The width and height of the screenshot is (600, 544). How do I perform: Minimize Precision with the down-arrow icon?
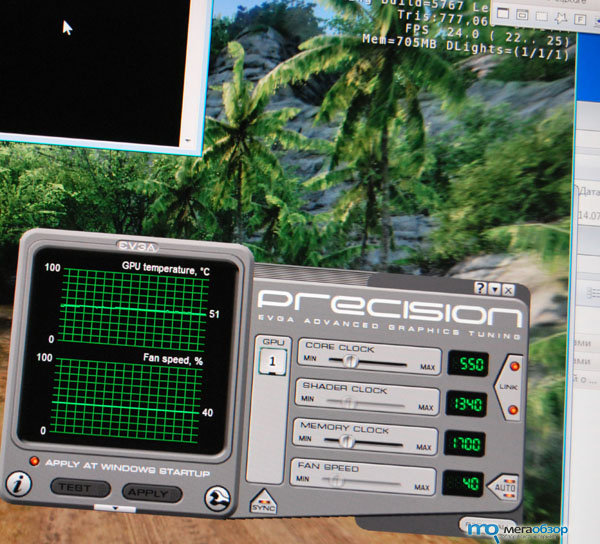coord(495,289)
